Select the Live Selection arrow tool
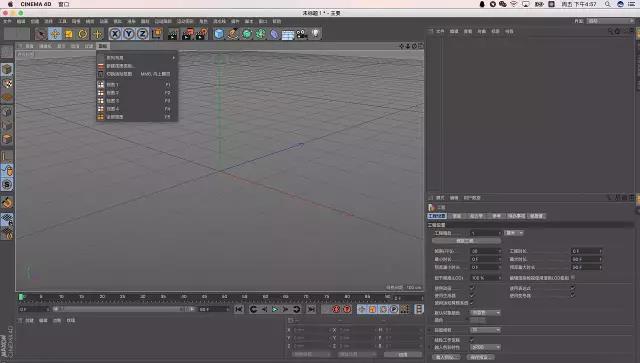Screen dimensions: 640x363 (41, 34)
